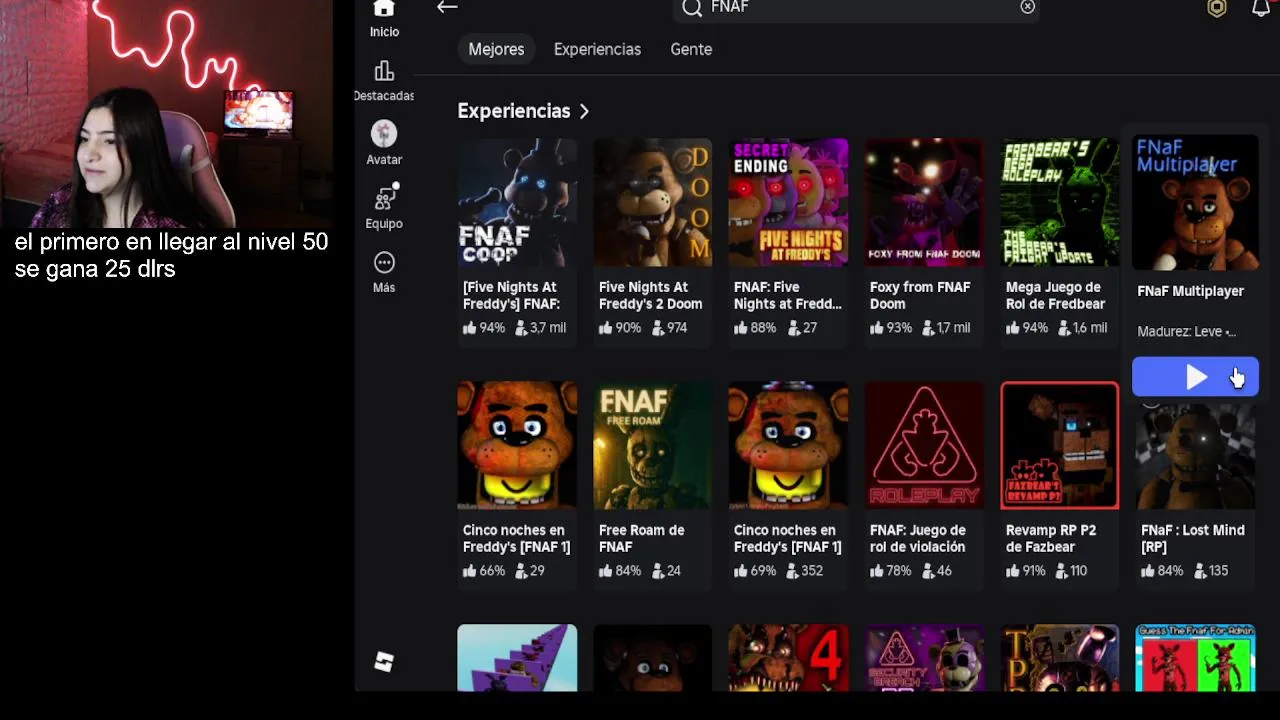Go back with the left arrow

point(447,7)
